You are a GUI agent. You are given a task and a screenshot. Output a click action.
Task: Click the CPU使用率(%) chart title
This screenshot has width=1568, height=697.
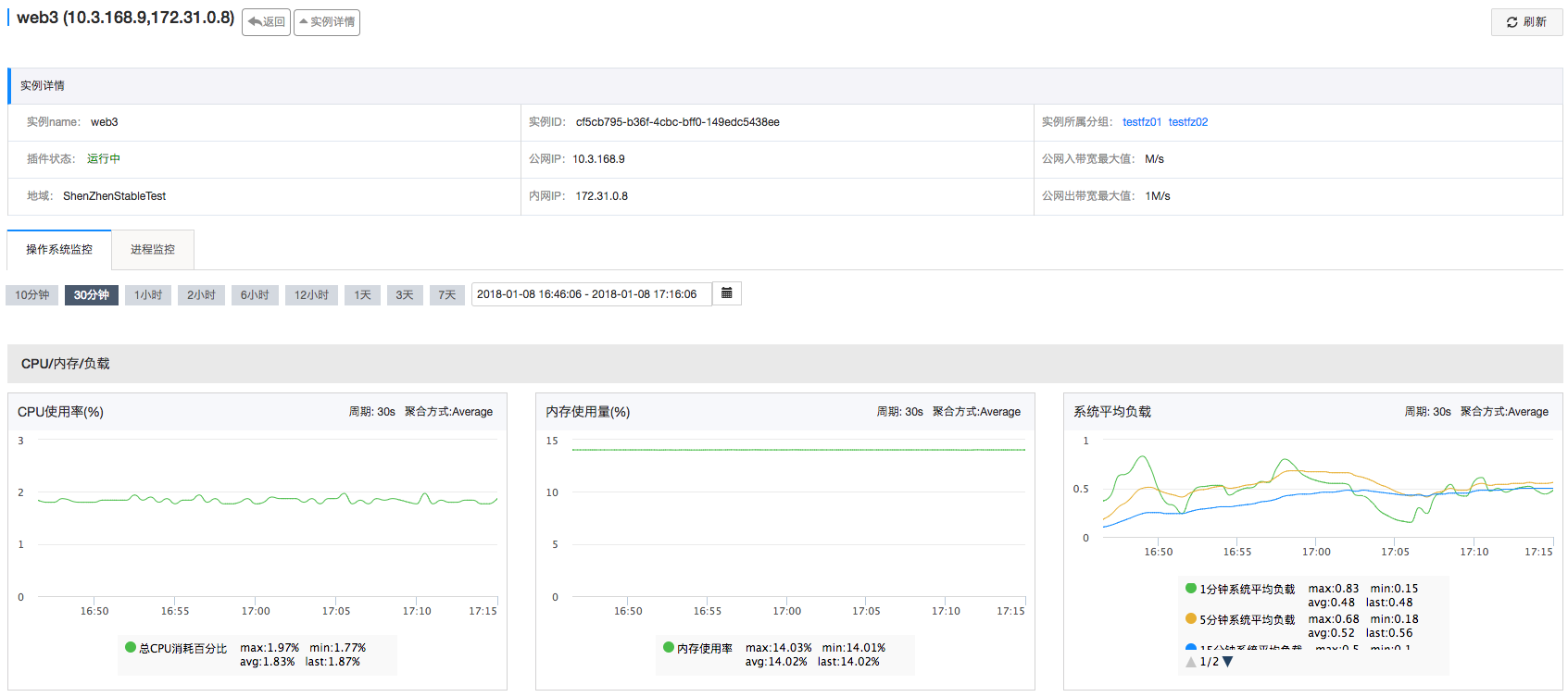click(x=60, y=412)
